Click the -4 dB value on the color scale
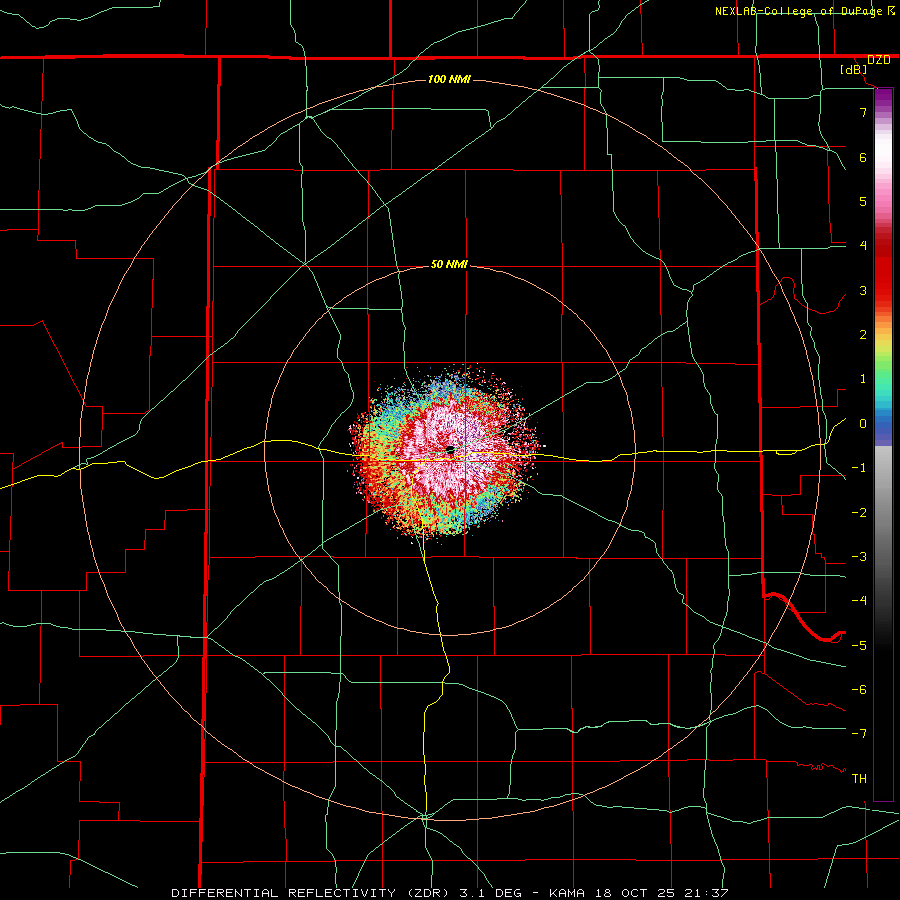Screen dimensions: 900x900 [859, 601]
